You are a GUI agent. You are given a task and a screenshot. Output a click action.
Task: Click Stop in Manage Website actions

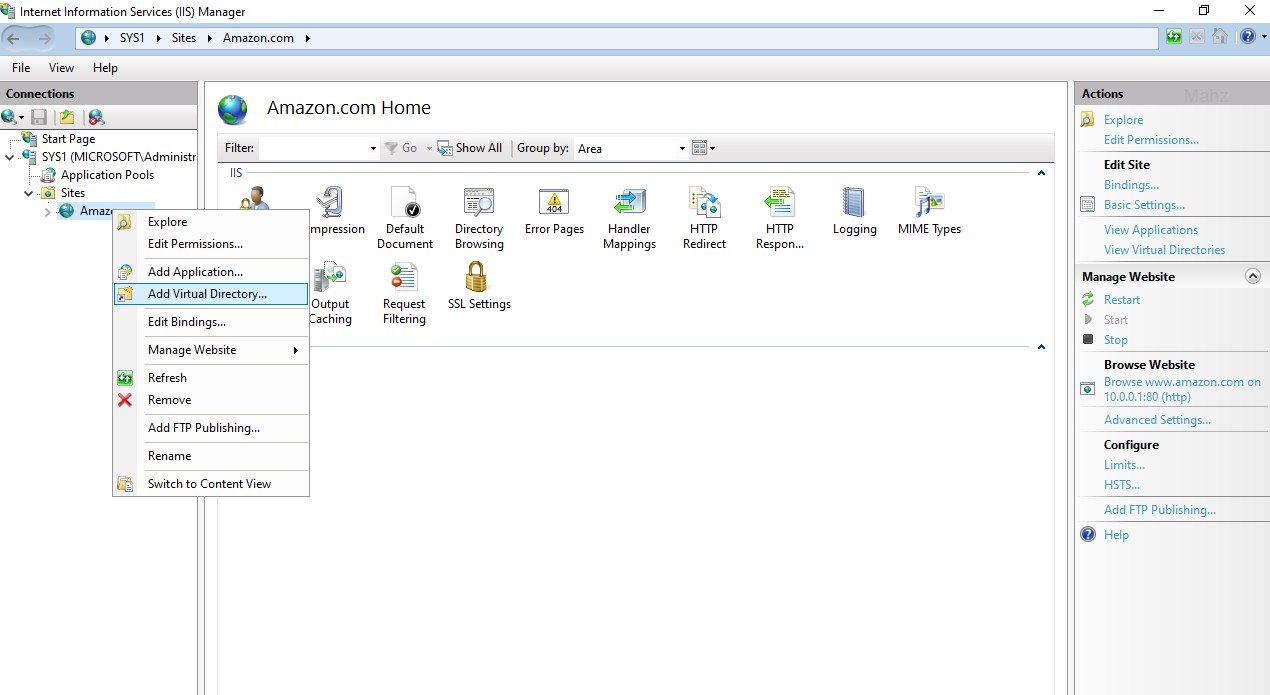1116,340
